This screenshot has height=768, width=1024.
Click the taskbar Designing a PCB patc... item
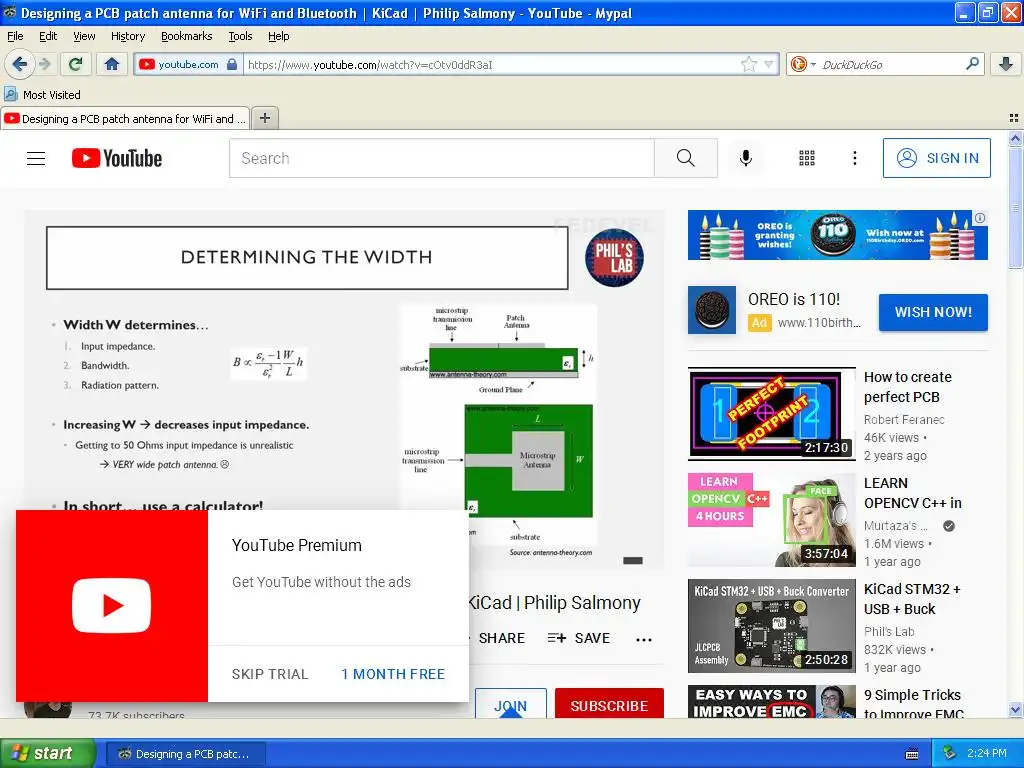[x=185, y=754]
